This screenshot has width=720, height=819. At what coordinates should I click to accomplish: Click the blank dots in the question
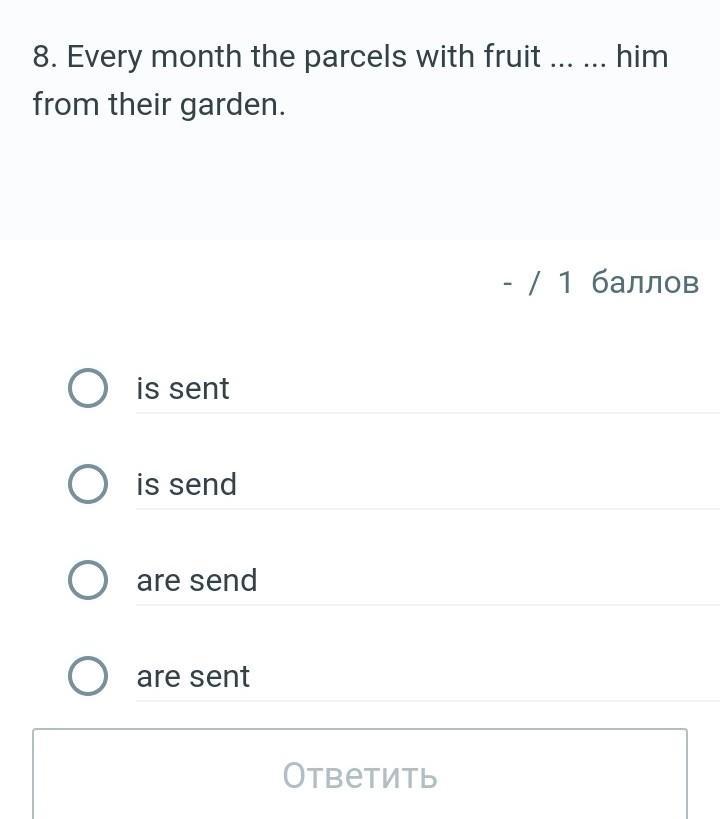point(578,57)
